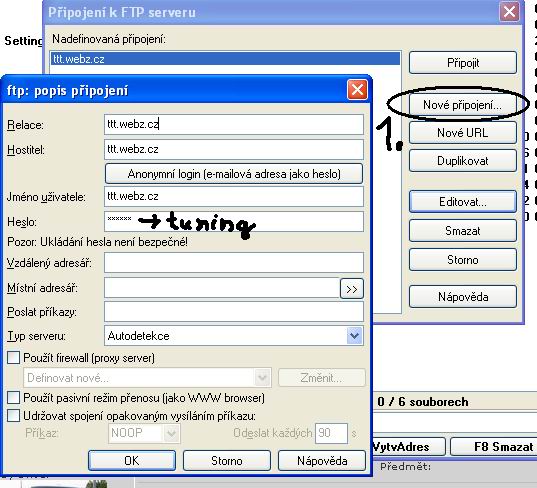Screen dimensions: 537x488
Task: Open the Typ serveru Autodetekce dropdown
Action: tap(354, 336)
